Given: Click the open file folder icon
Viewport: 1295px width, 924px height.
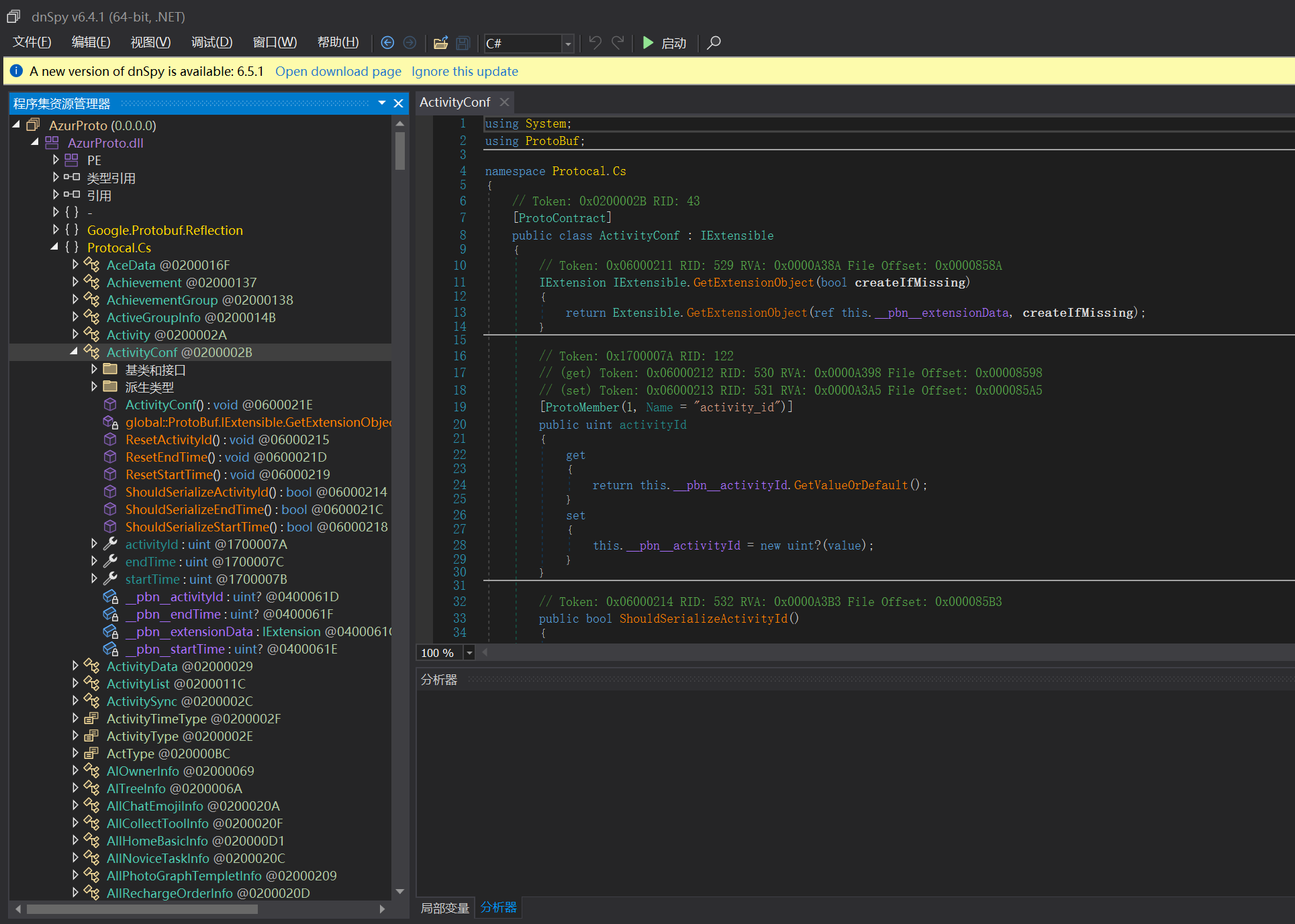Looking at the screenshot, I should pyautogui.click(x=440, y=43).
